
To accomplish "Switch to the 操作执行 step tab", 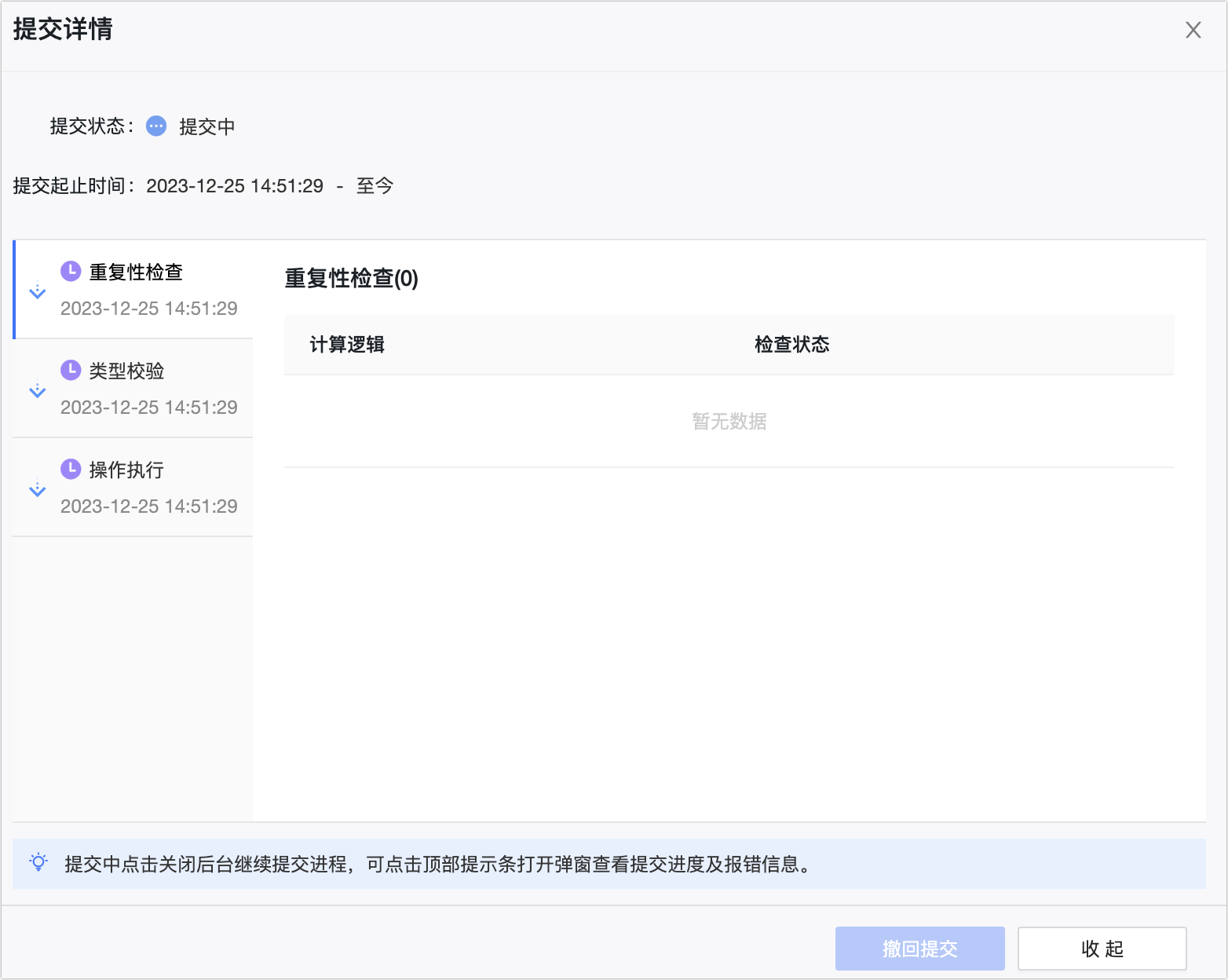I will click(x=133, y=488).
